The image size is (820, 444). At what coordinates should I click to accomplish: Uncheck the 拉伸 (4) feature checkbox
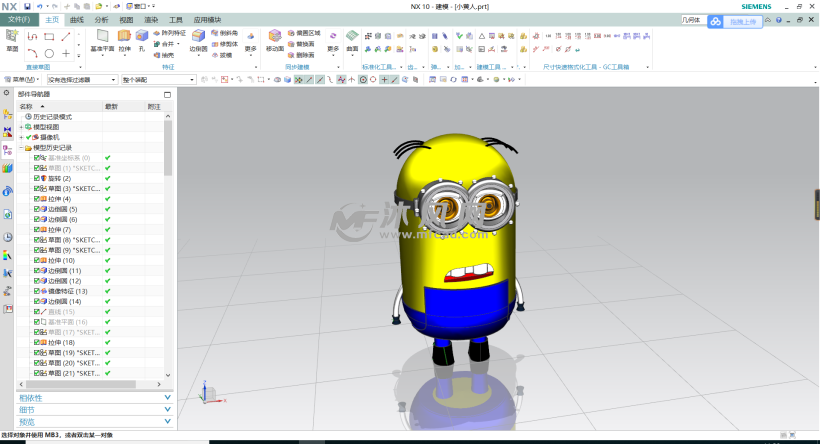click(37, 199)
